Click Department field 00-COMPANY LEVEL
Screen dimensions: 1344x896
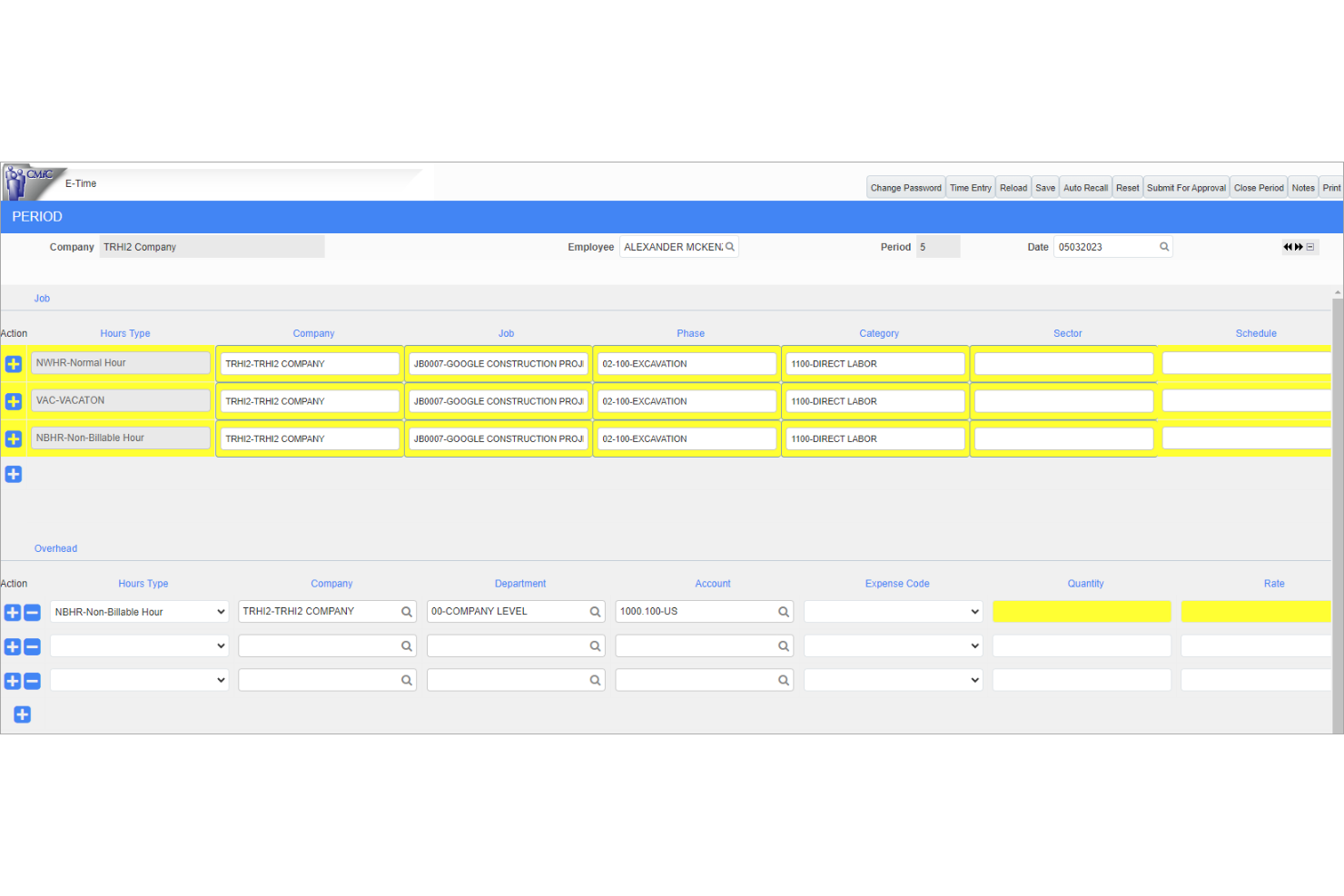pos(516,612)
